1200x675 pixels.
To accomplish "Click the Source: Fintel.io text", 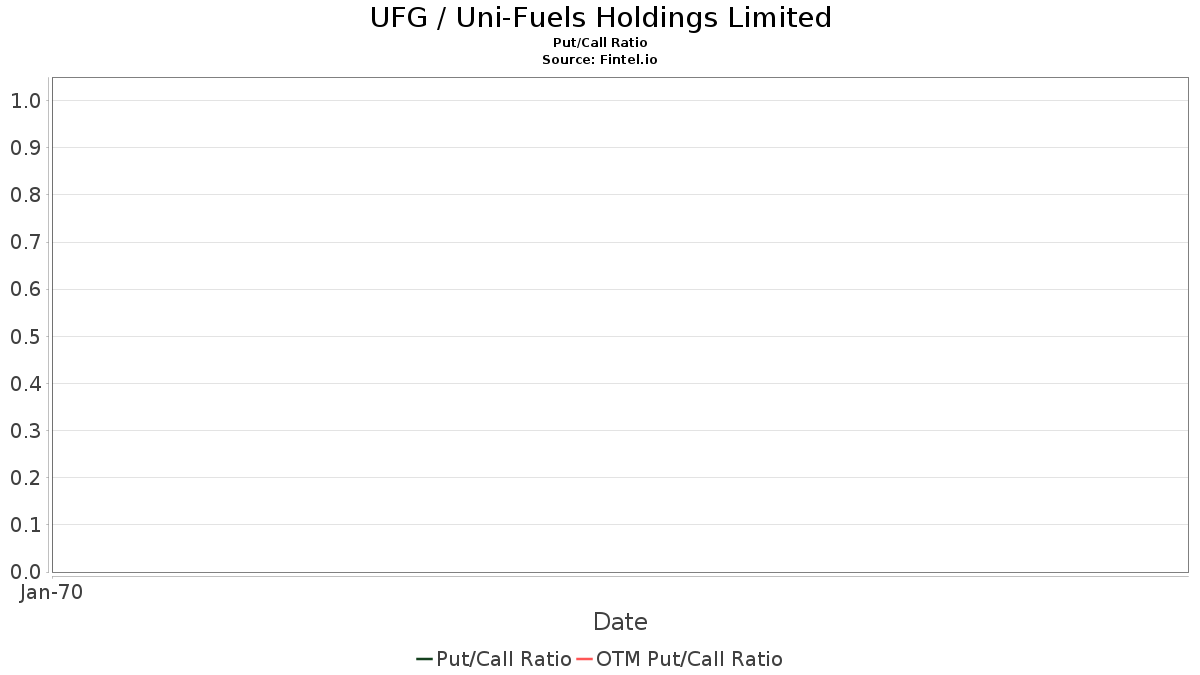I will point(600,59).
